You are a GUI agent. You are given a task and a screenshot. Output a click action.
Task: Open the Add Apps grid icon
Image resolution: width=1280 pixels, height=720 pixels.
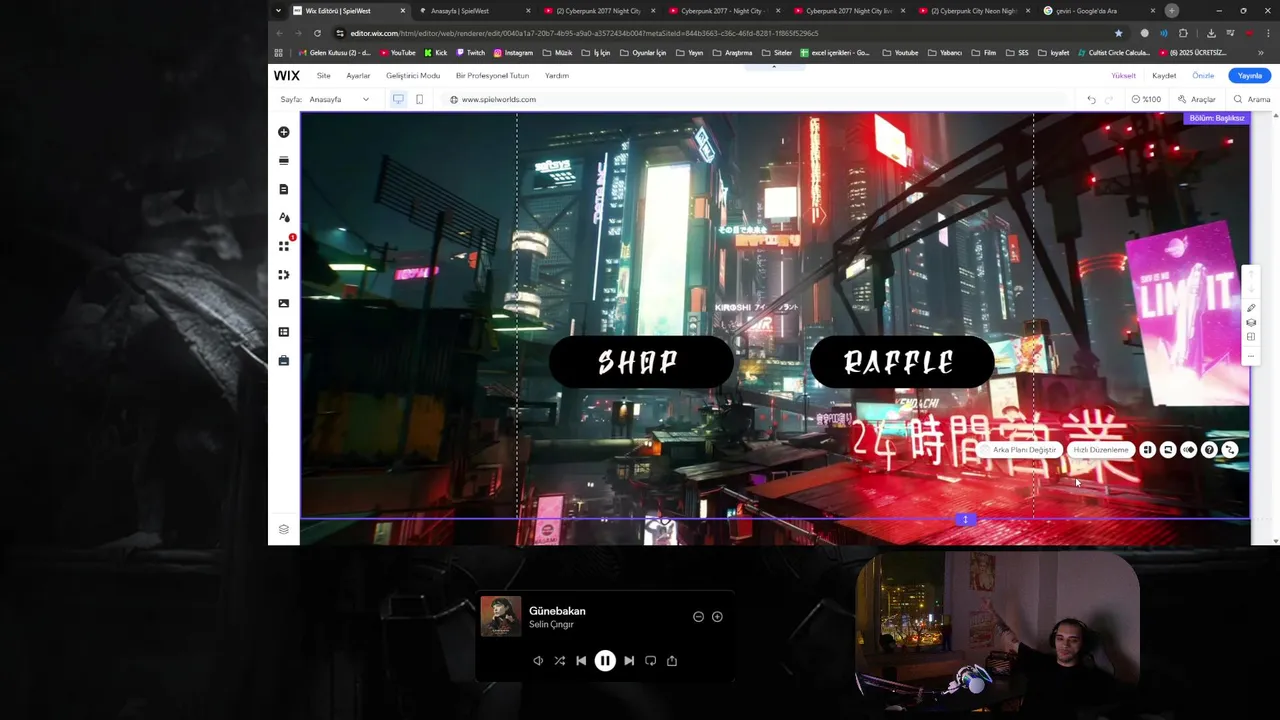pyautogui.click(x=284, y=246)
